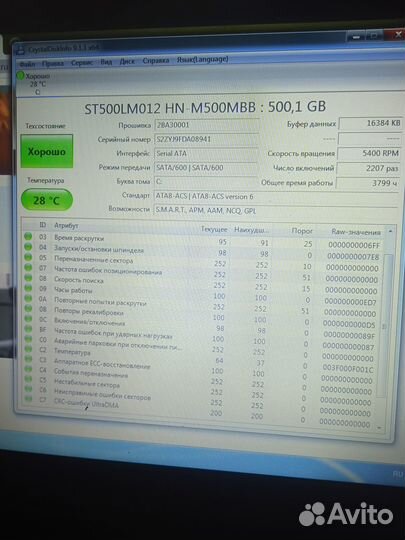Sort by the Атрибут column header
Image resolution: width=405 pixels, height=540 pixels.
coord(66,225)
